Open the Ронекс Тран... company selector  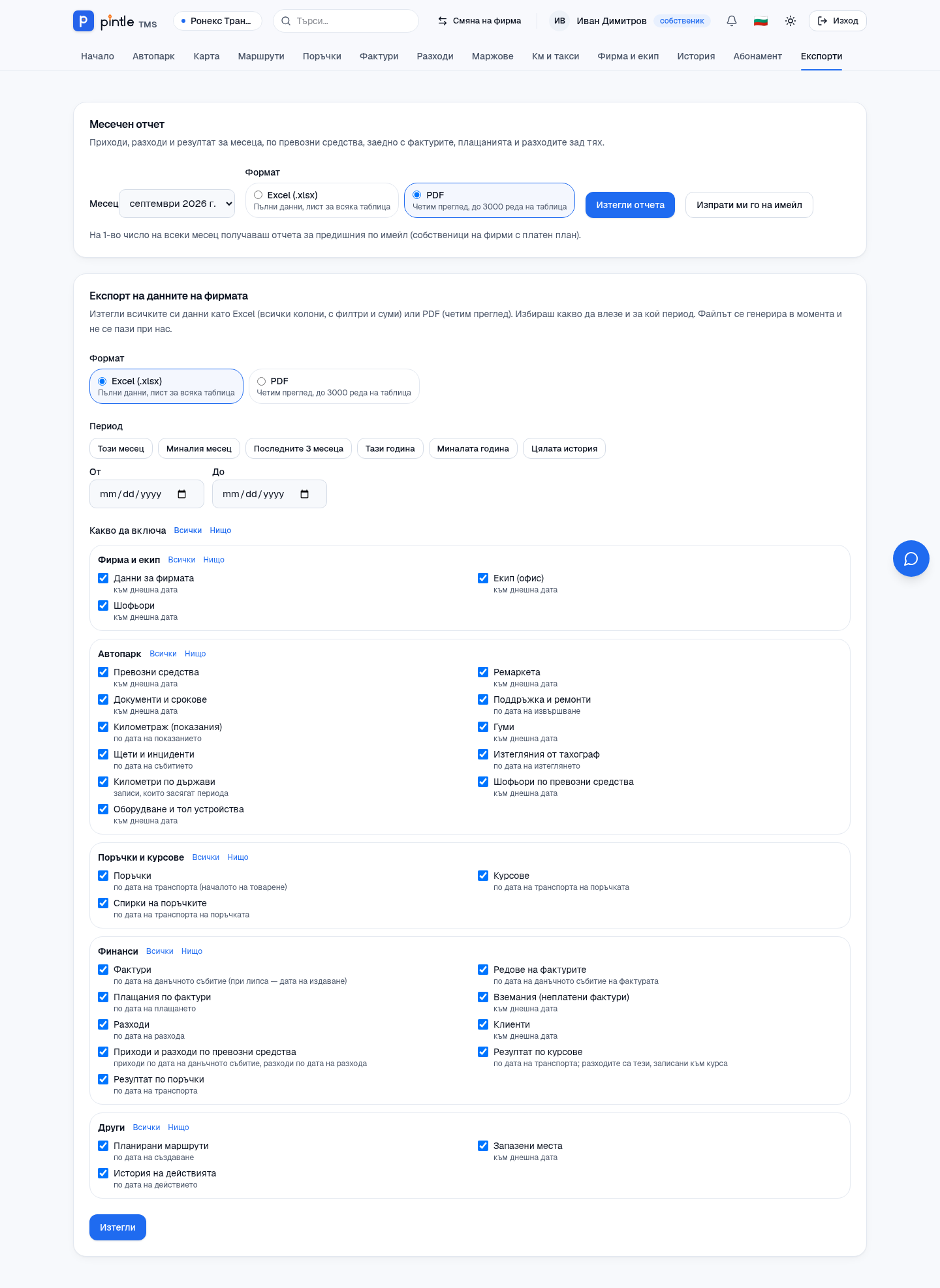217,21
